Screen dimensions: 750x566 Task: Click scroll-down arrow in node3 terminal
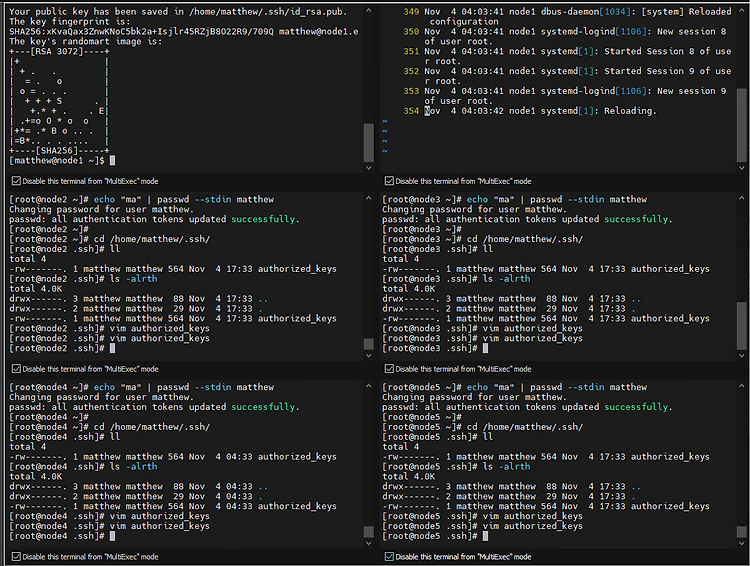[x=741, y=355]
